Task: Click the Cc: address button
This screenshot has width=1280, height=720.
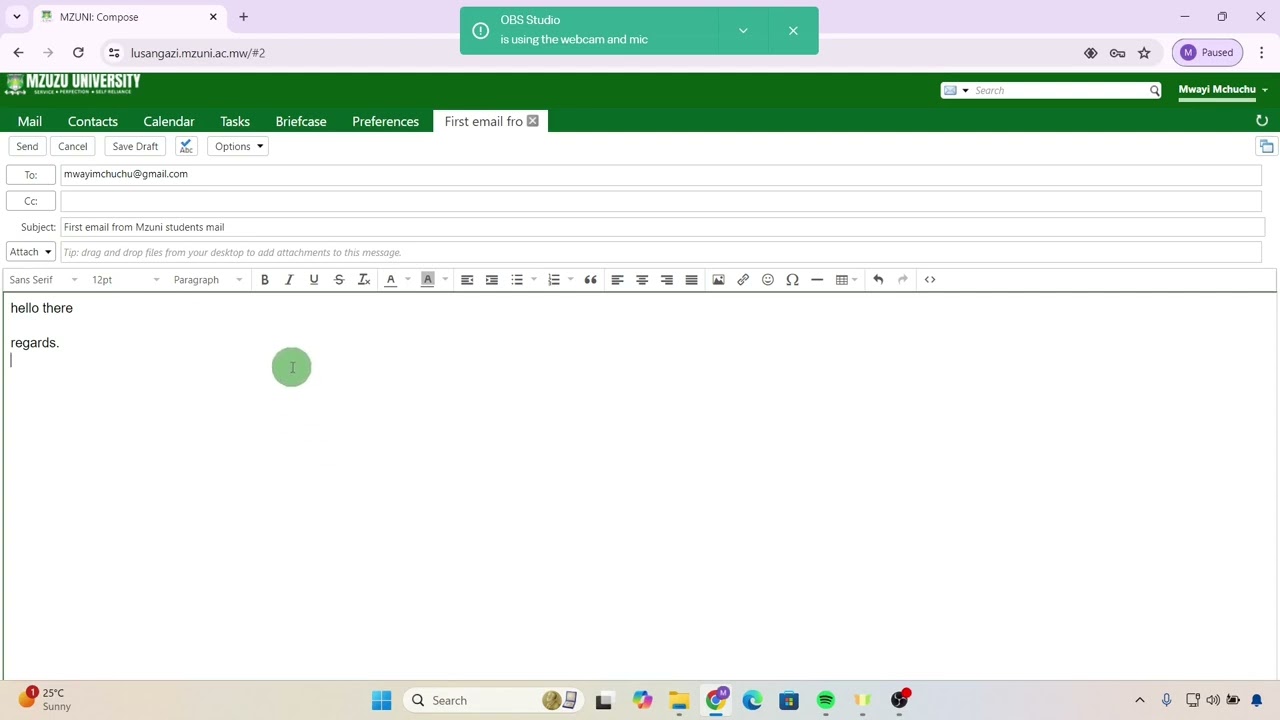Action: (31, 201)
